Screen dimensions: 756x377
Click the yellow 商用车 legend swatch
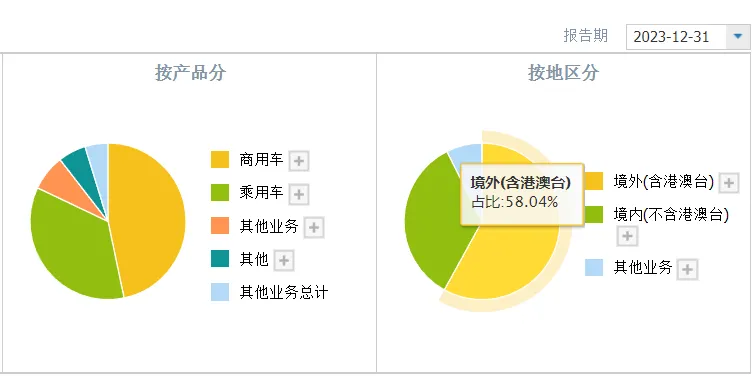click(220, 160)
